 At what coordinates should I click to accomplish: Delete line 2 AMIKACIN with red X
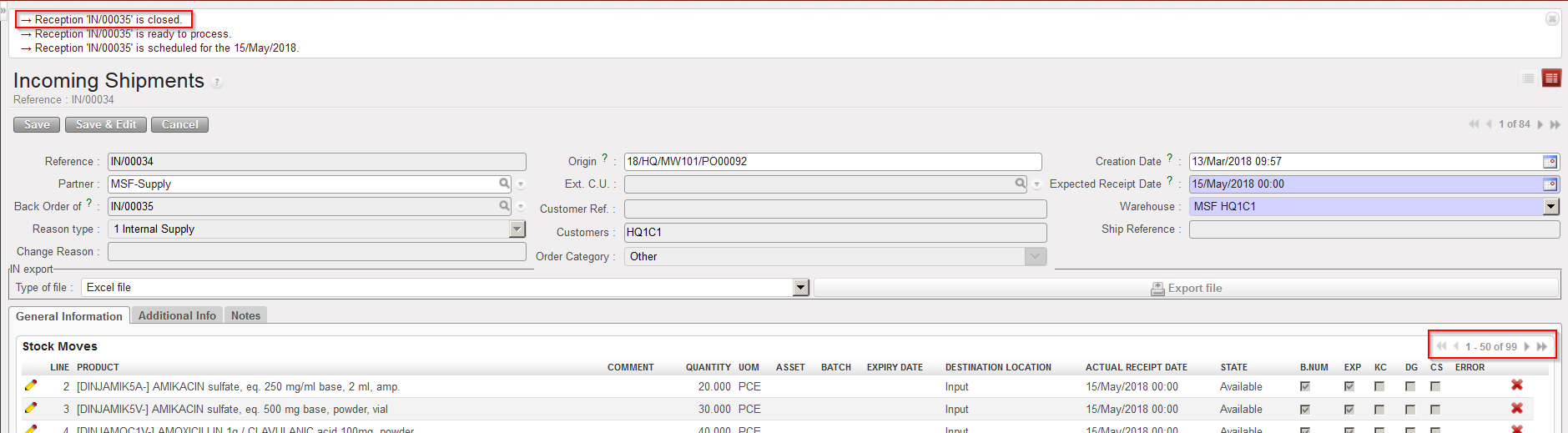(x=1516, y=385)
